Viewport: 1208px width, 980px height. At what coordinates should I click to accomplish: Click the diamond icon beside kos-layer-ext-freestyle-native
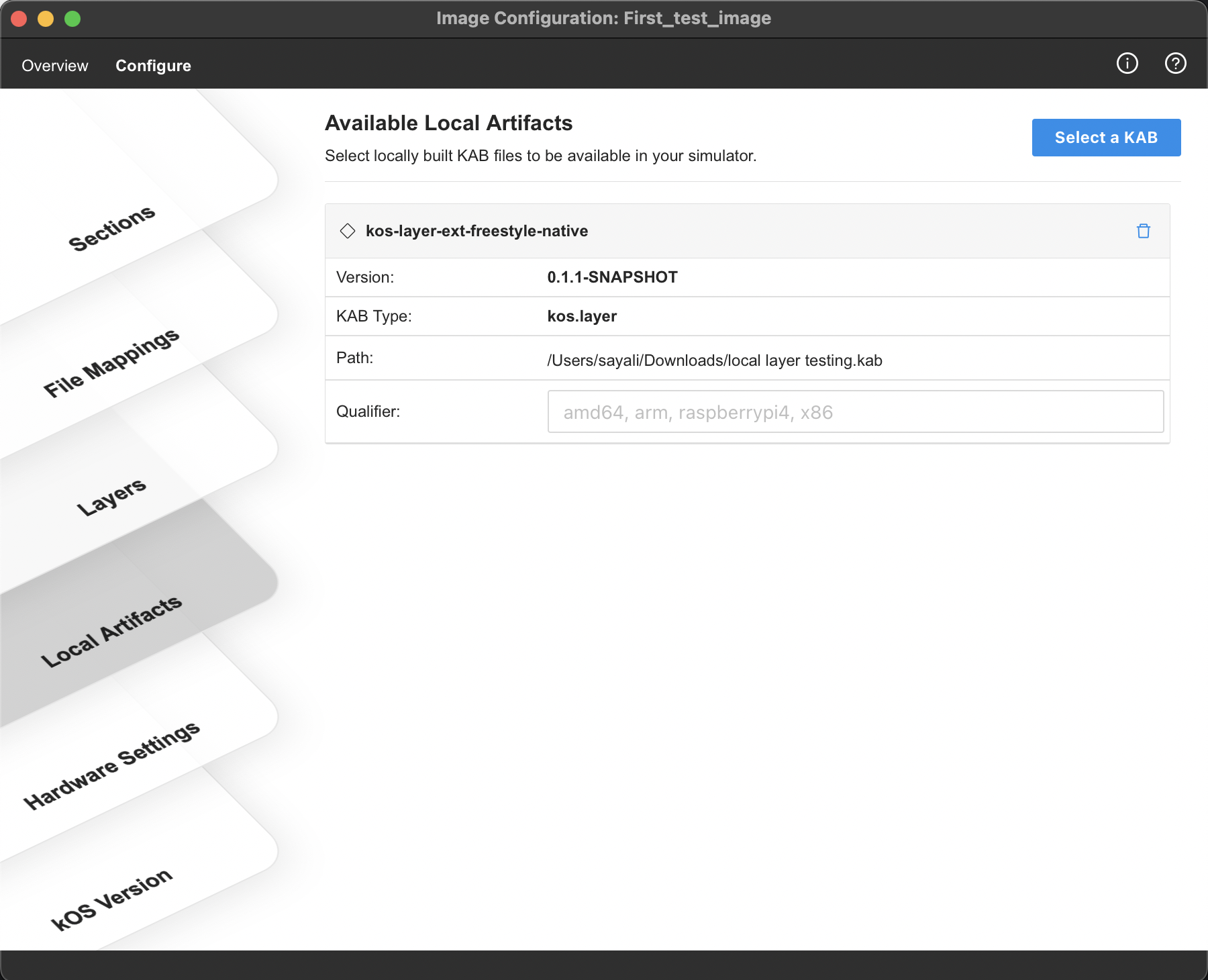[348, 231]
